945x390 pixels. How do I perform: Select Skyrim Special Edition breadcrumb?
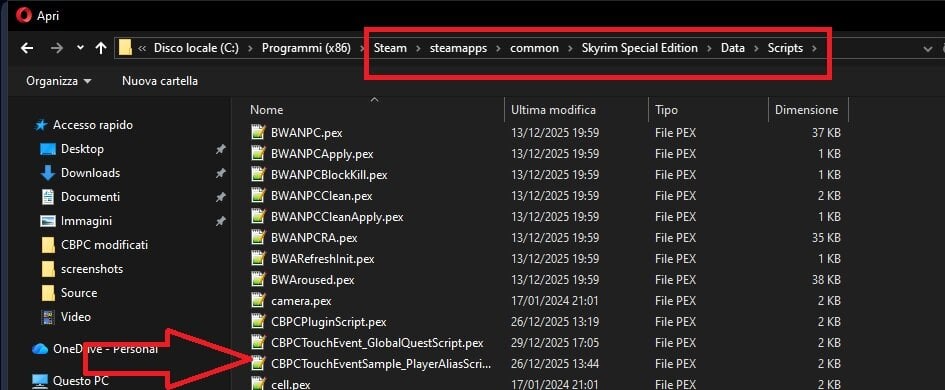tap(639, 48)
